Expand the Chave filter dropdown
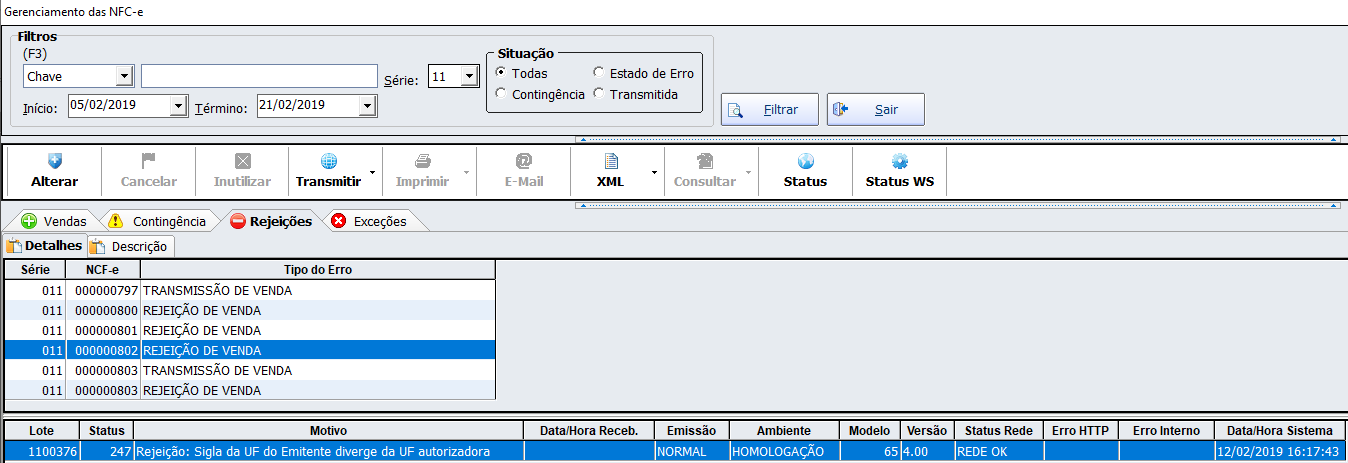Image resolution: width=1348 pixels, height=463 pixels. point(124,77)
